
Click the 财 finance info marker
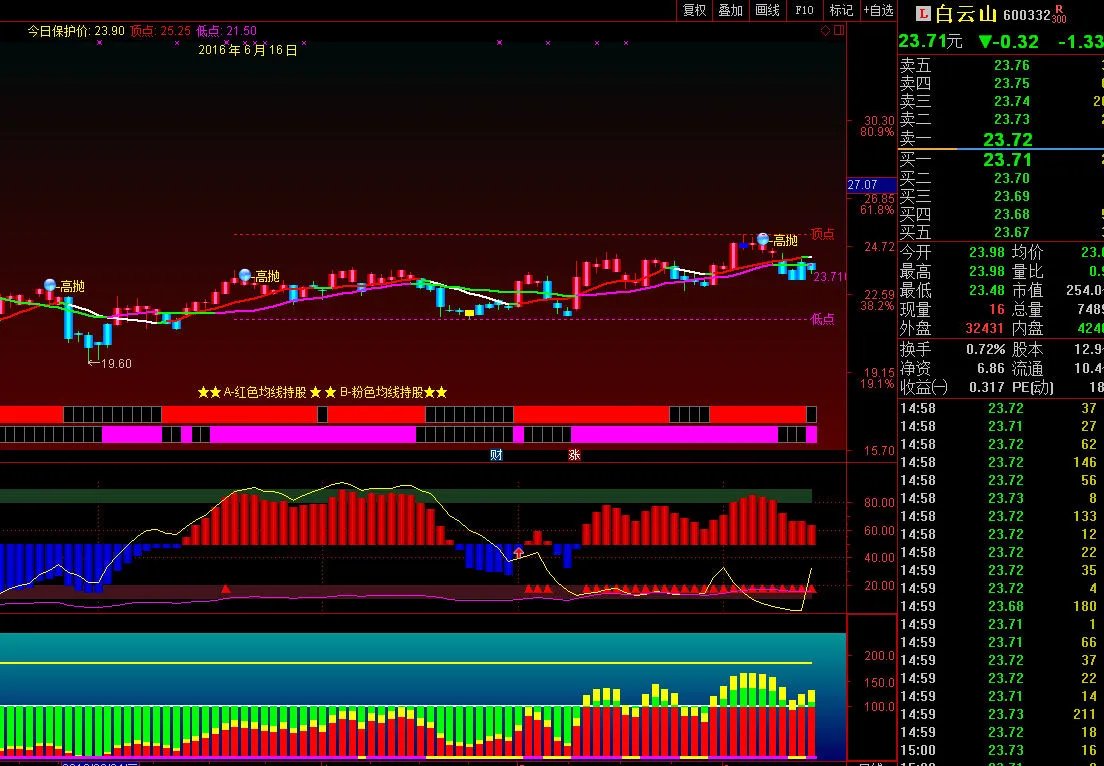click(496, 455)
